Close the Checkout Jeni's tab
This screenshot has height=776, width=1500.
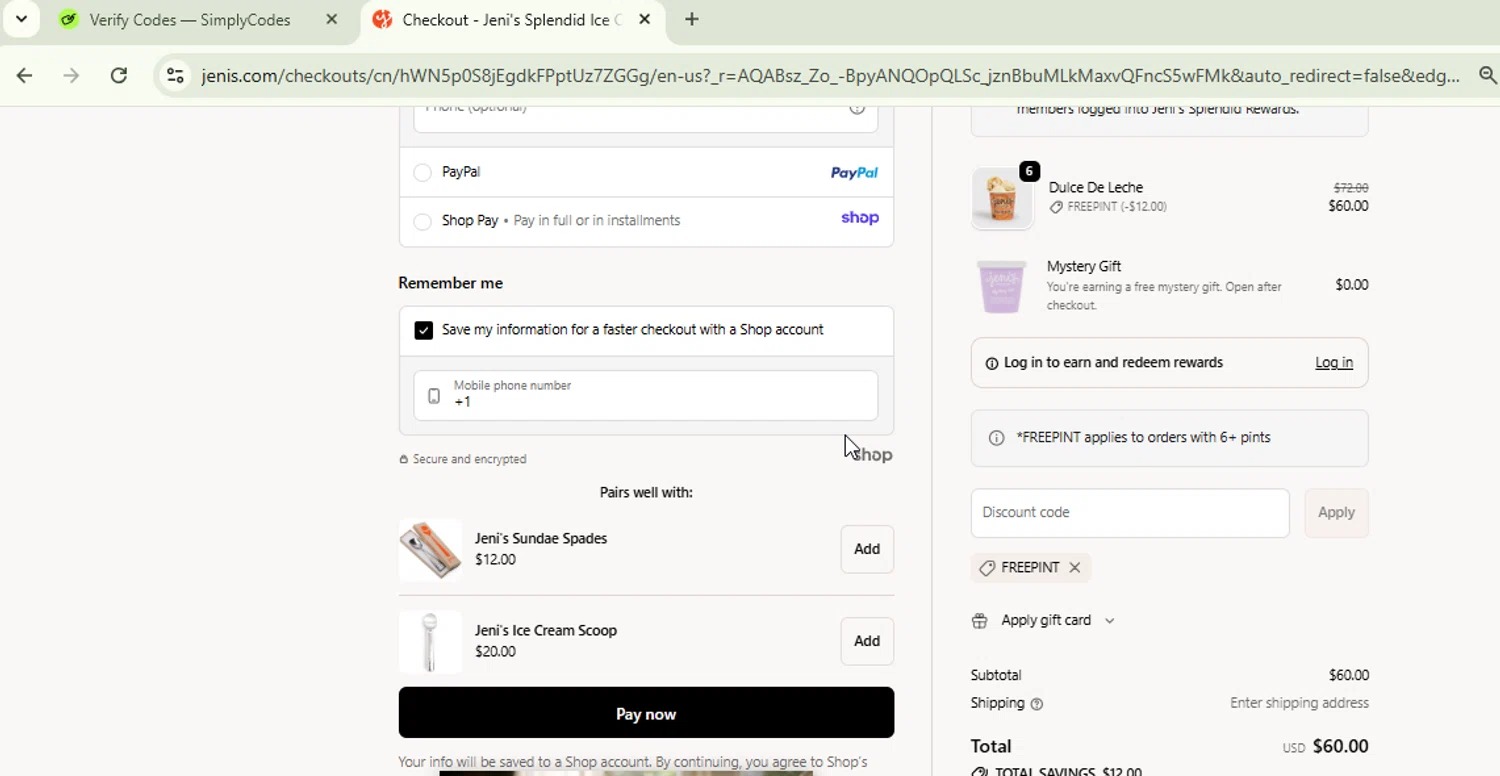pos(645,19)
